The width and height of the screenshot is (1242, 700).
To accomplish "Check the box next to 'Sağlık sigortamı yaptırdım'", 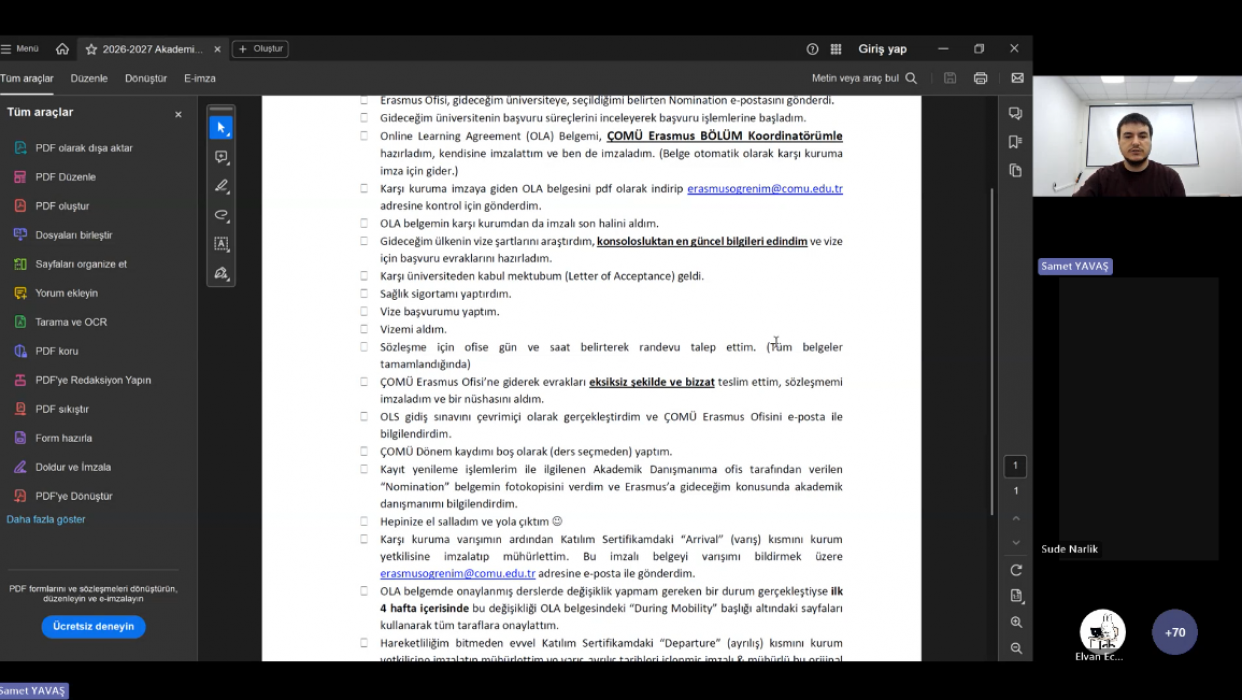I will pos(364,293).
